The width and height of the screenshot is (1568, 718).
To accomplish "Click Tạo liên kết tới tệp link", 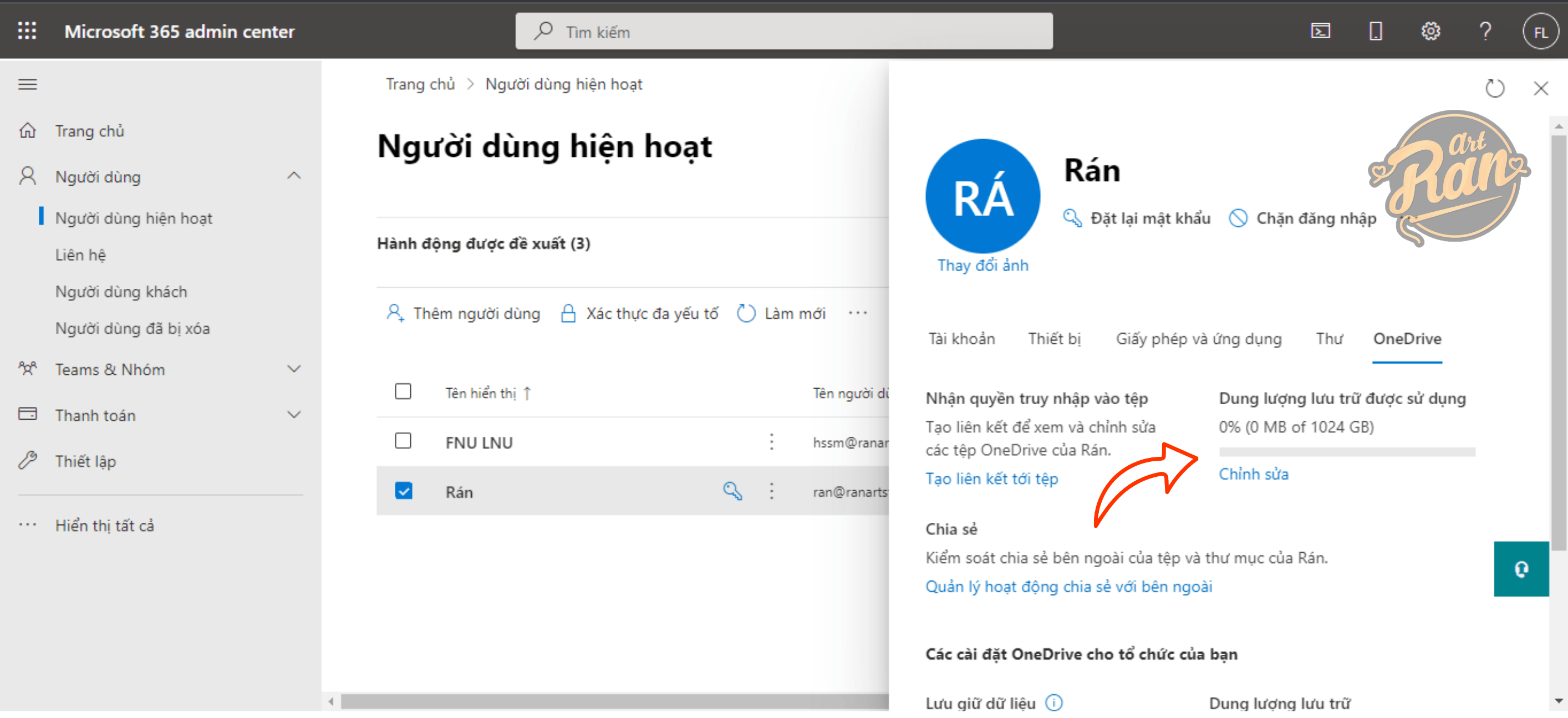I will click(991, 478).
